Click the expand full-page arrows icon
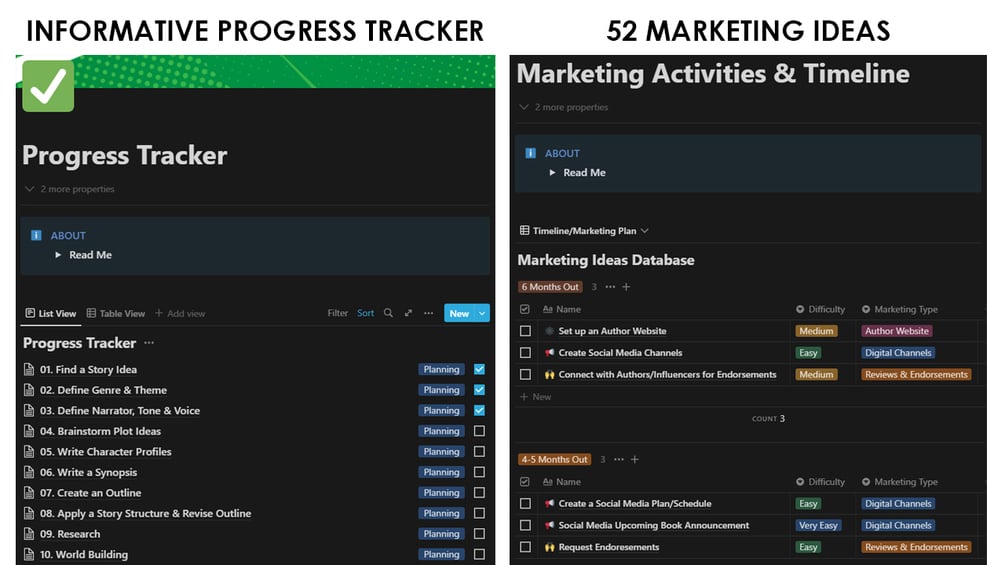The width and height of the screenshot is (1005, 565). 408,313
